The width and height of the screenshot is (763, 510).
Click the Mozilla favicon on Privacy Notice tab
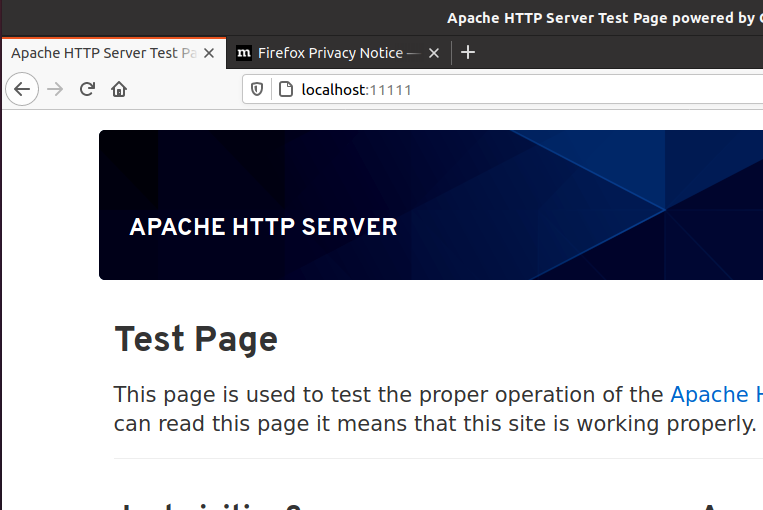click(244, 53)
